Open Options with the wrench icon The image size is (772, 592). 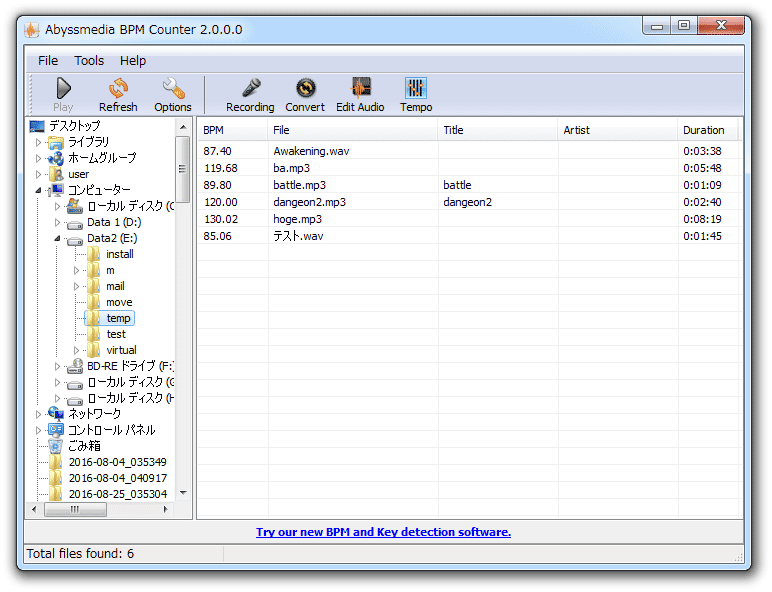[173, 89]
